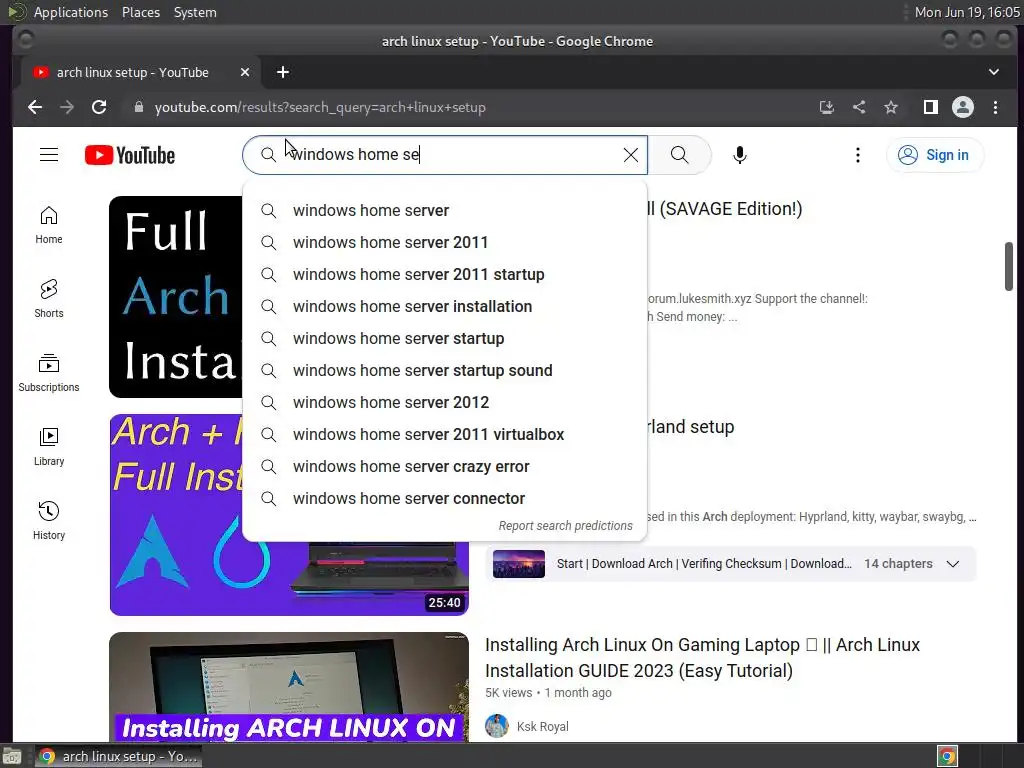The image size is (1024, 768).
Task: Click the magnifier search button
Action: click(x=679, y=155)
